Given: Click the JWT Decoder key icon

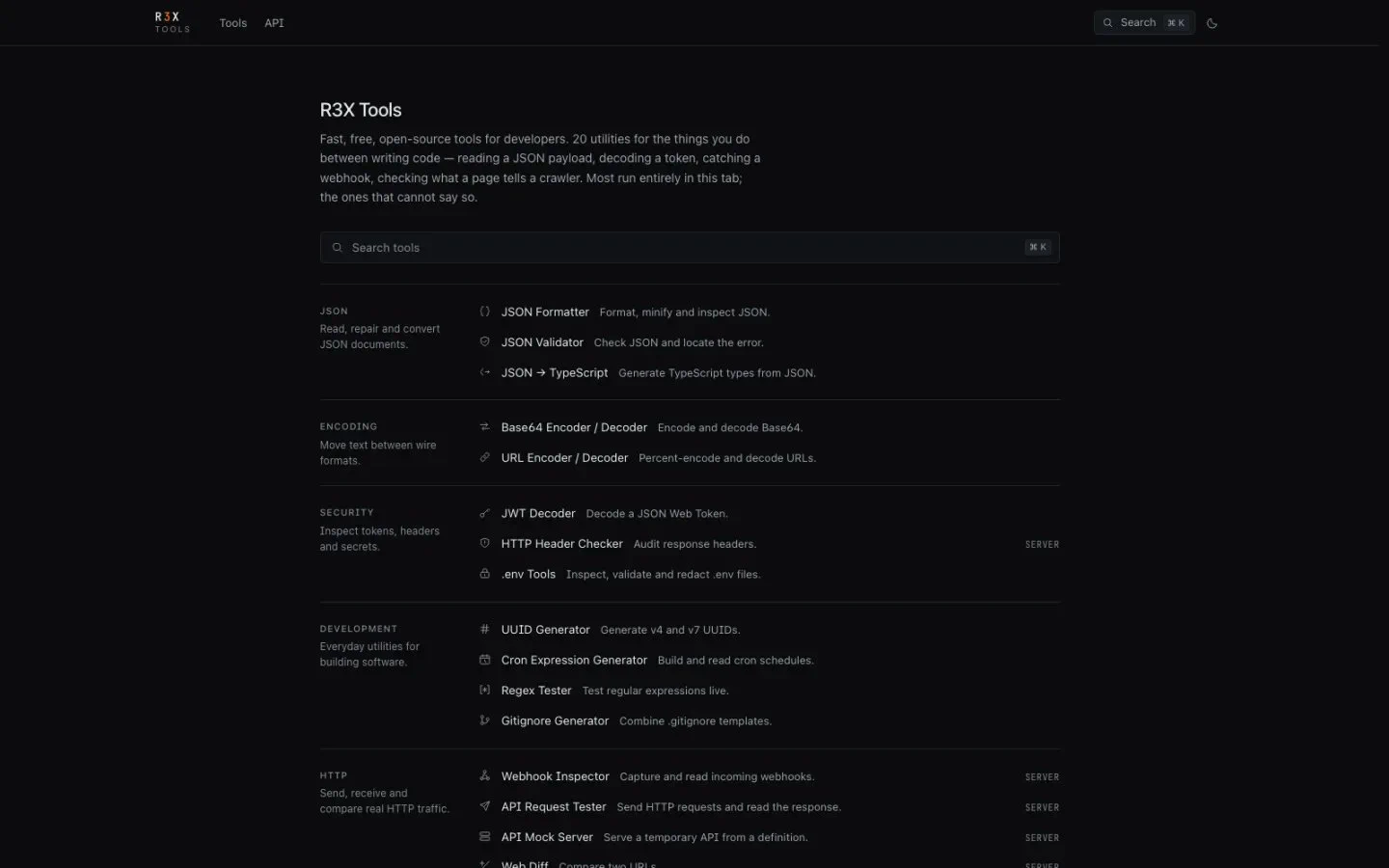Looking at the screenshot, I should (484, 513).
